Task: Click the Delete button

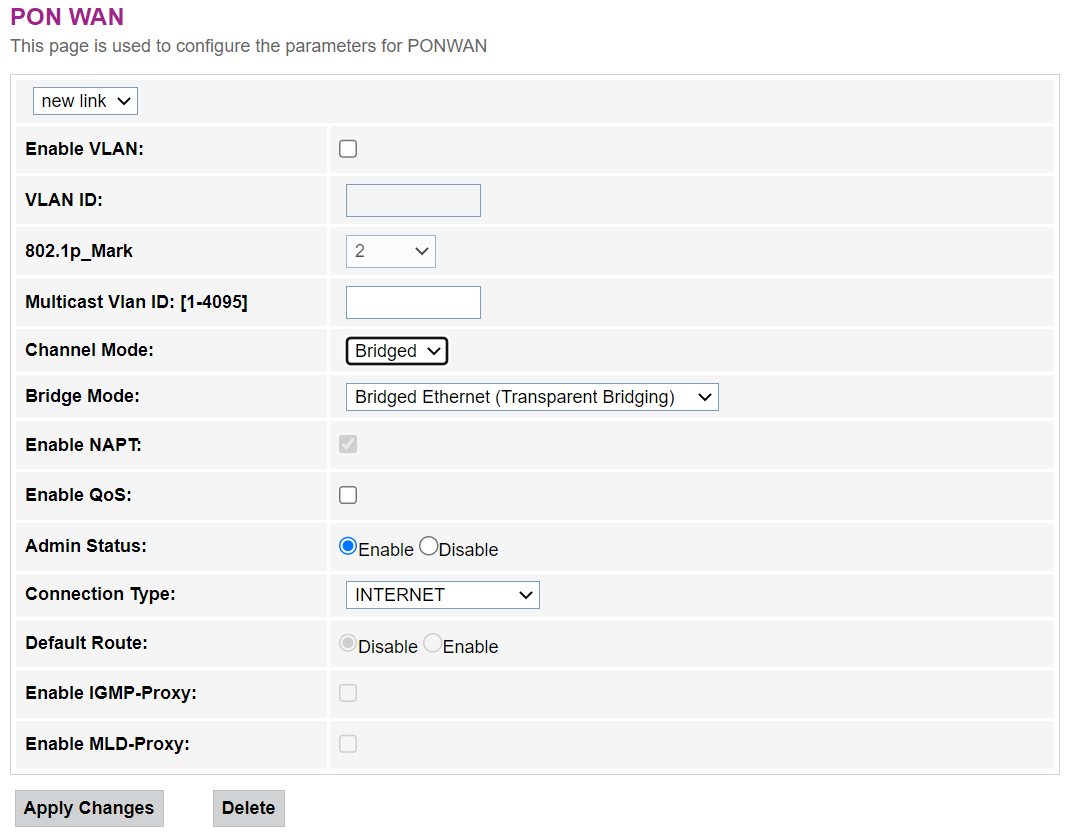Action: (x=249, y=808)
